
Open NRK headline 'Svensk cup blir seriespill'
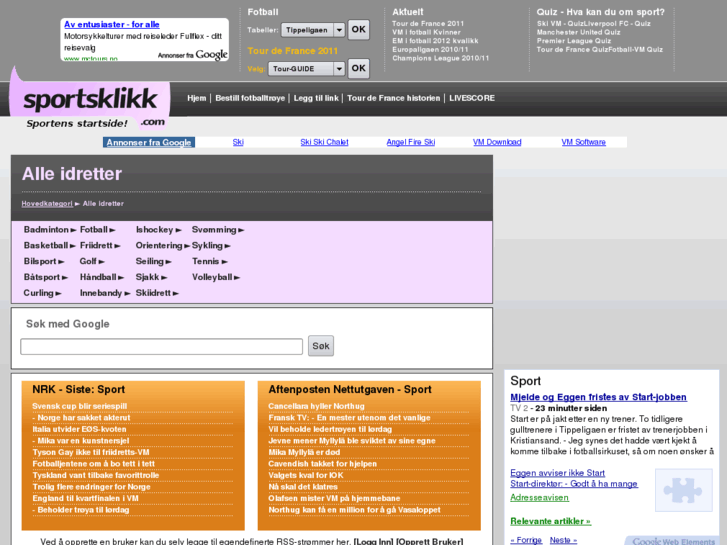[79, 406]
